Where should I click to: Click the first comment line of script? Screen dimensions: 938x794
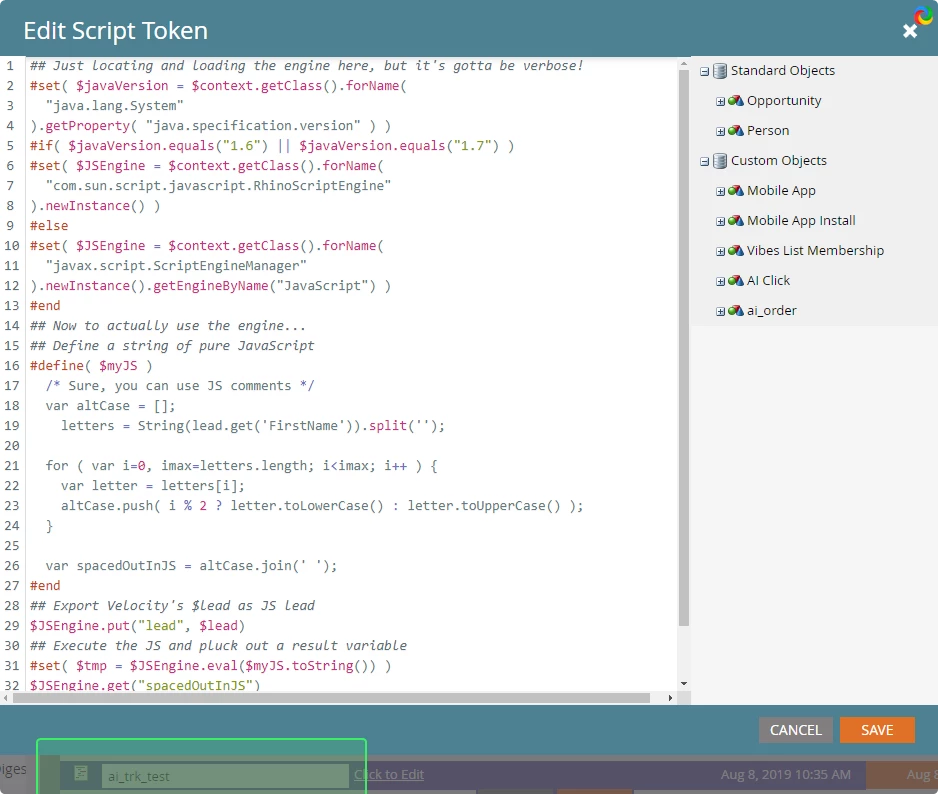tap(306, 66)
